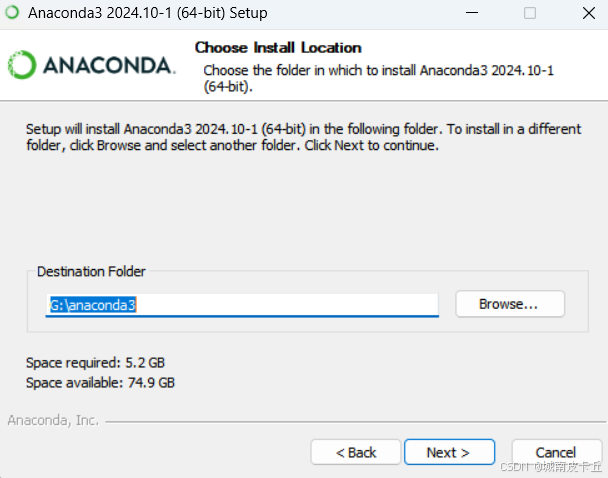Screen dimensions: 608x478
Task: Click the Space available: 74.9 GB text
Action: [100, 383]
